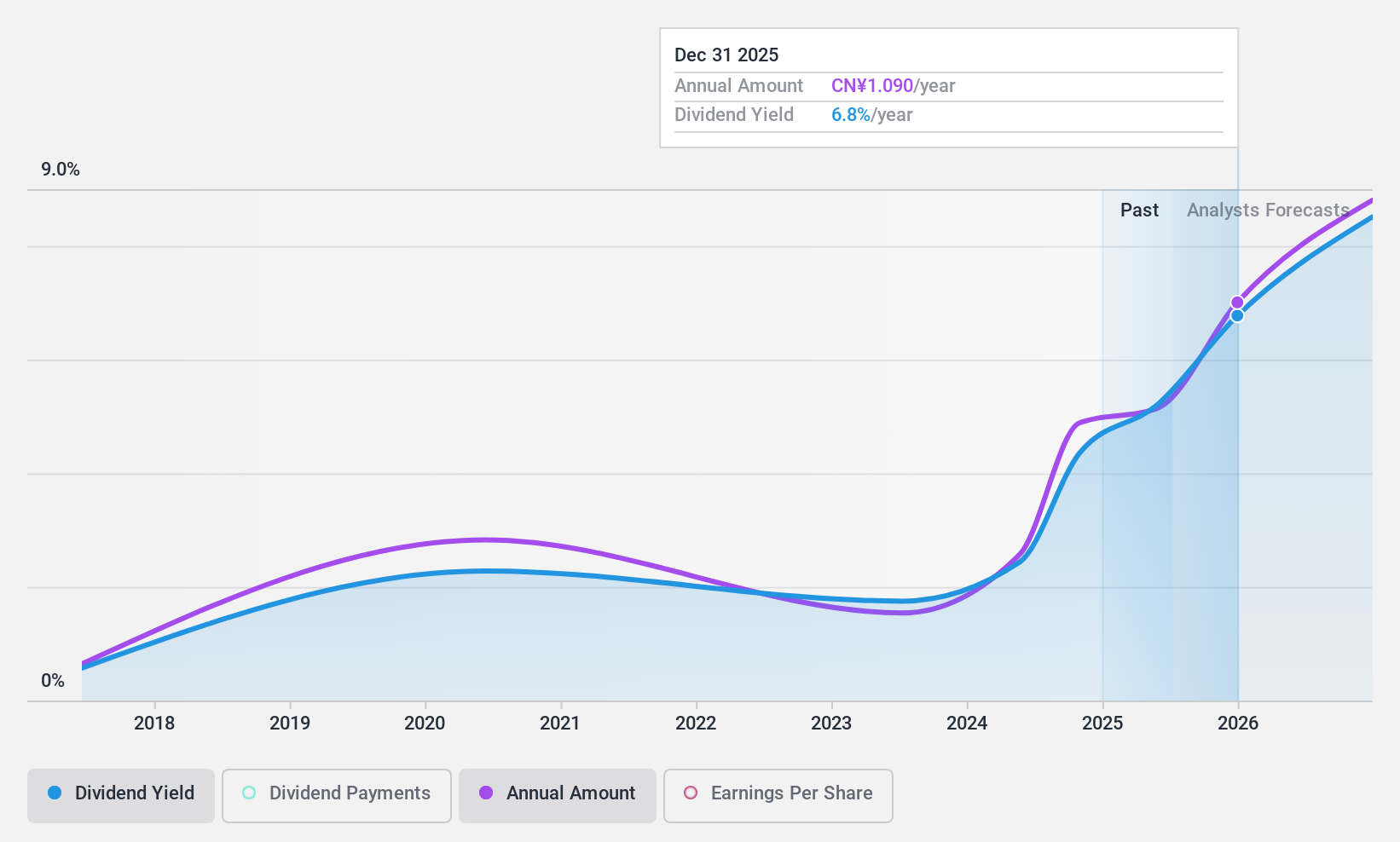
Task: Click the 9.0% y-axis label
Action: click(61, 170)
